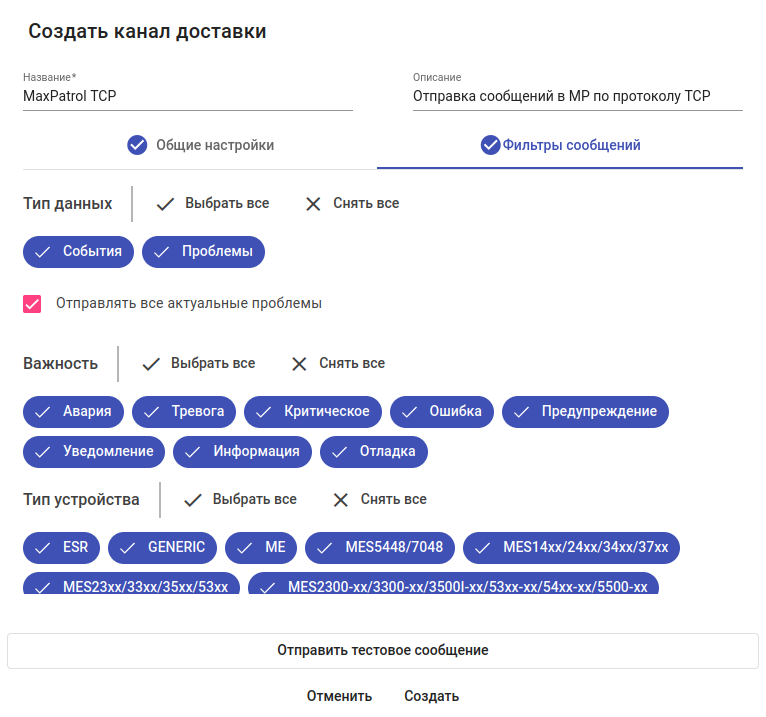
Task: Select all data types with Выбрать все
Action: (x=213, y=204)
